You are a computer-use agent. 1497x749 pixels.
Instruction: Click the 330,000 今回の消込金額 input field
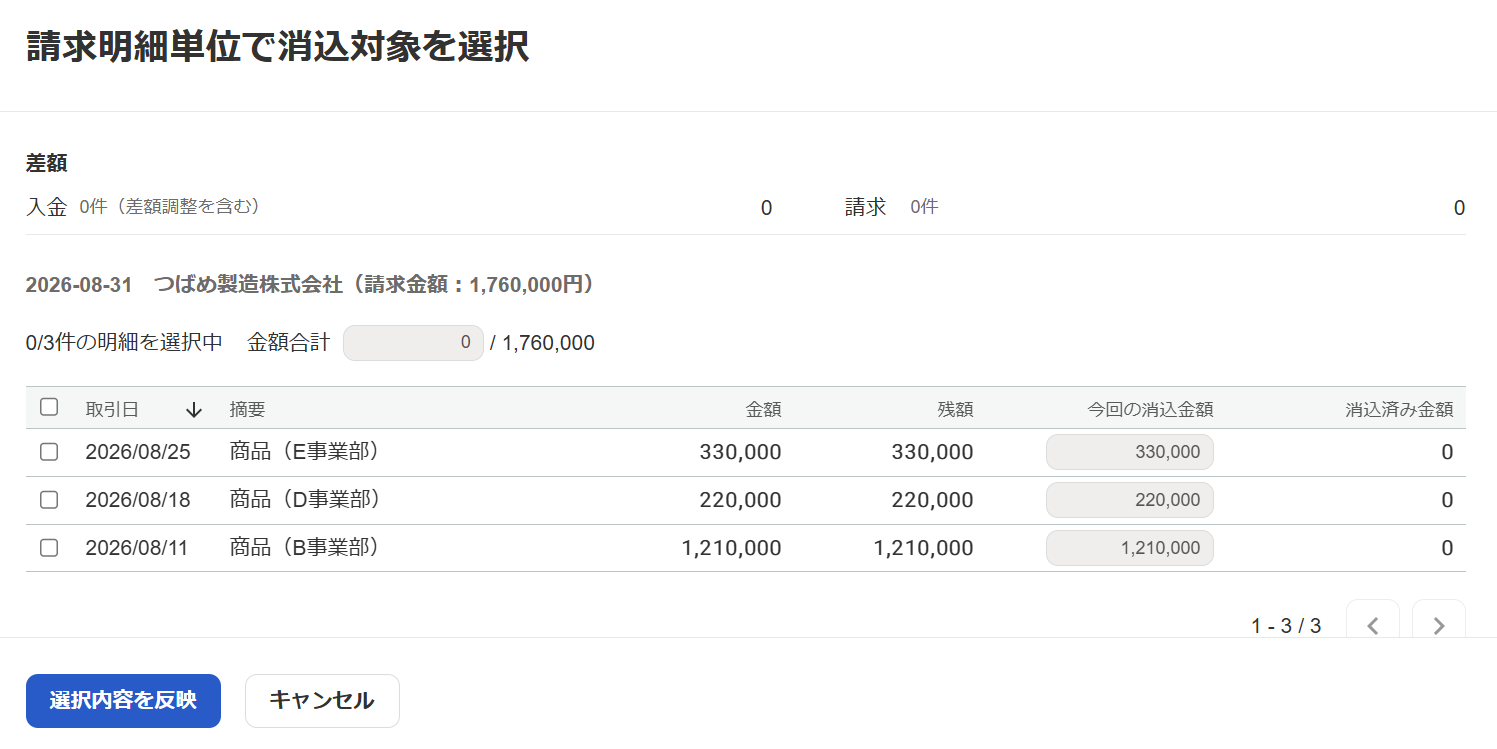point(1130,452)
